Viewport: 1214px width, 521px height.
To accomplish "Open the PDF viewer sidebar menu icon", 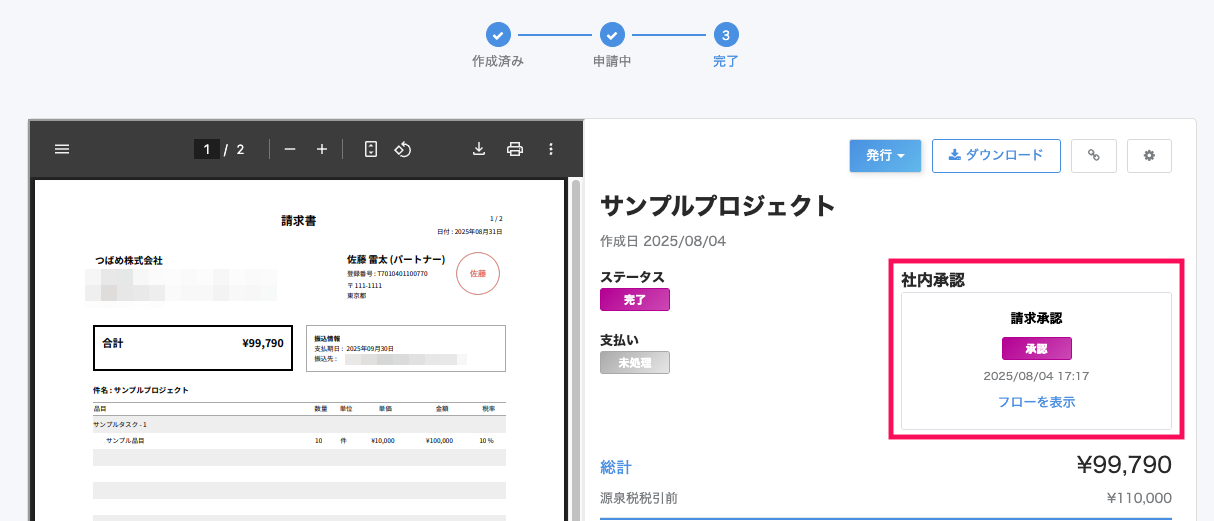I will 62,149.
